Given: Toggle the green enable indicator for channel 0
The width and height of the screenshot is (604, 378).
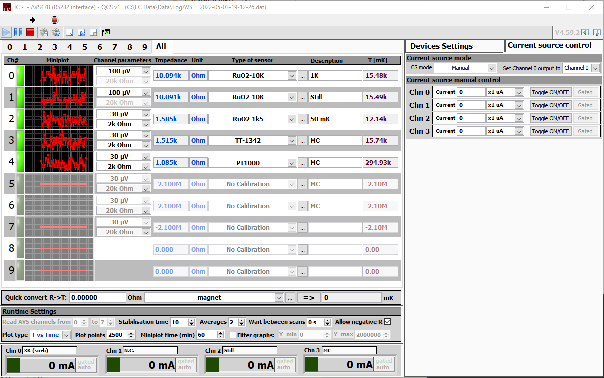Looking at the screenshot, I should pyautogui.click(x=20, y=76).
